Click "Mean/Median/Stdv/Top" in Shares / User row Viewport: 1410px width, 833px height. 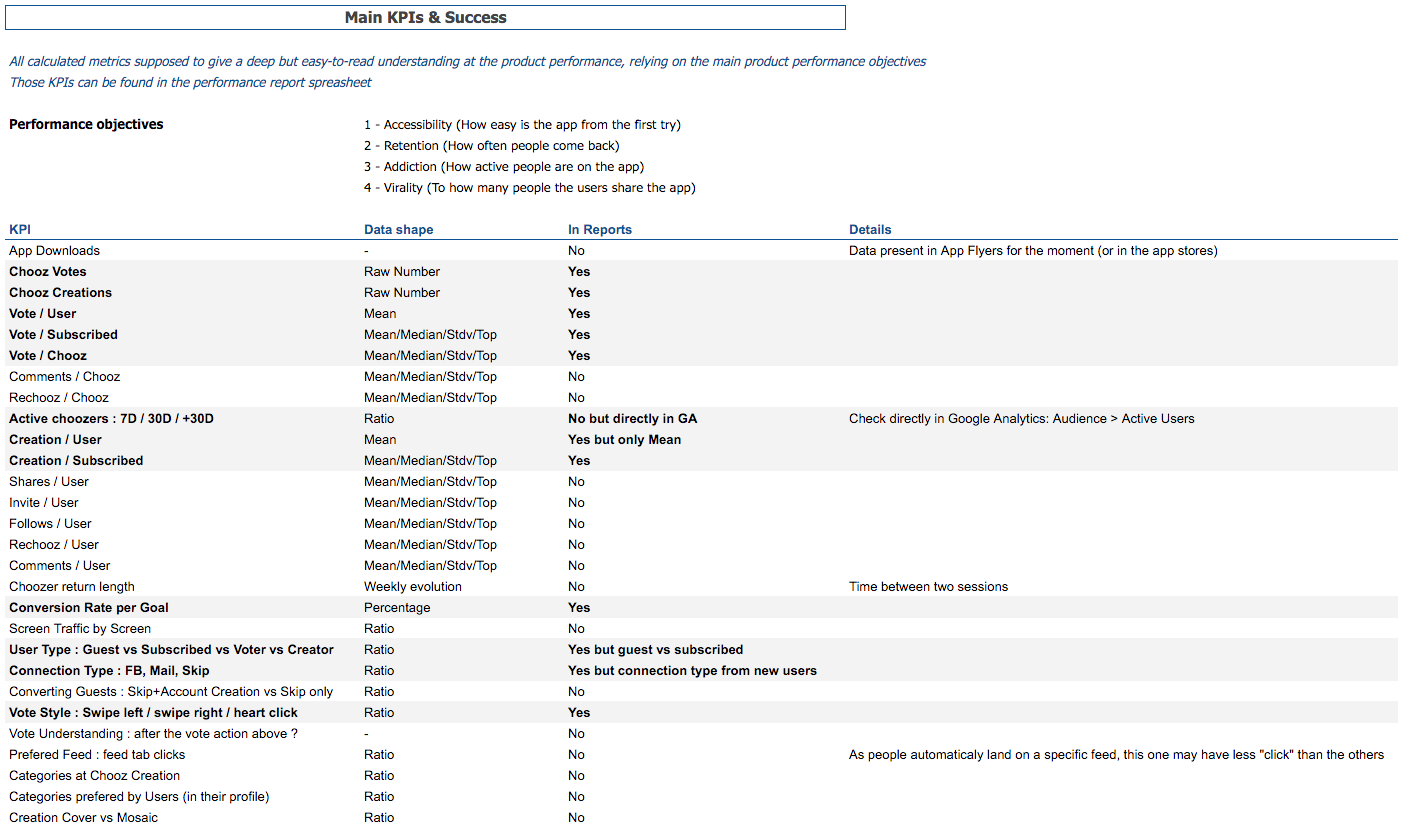430,482
